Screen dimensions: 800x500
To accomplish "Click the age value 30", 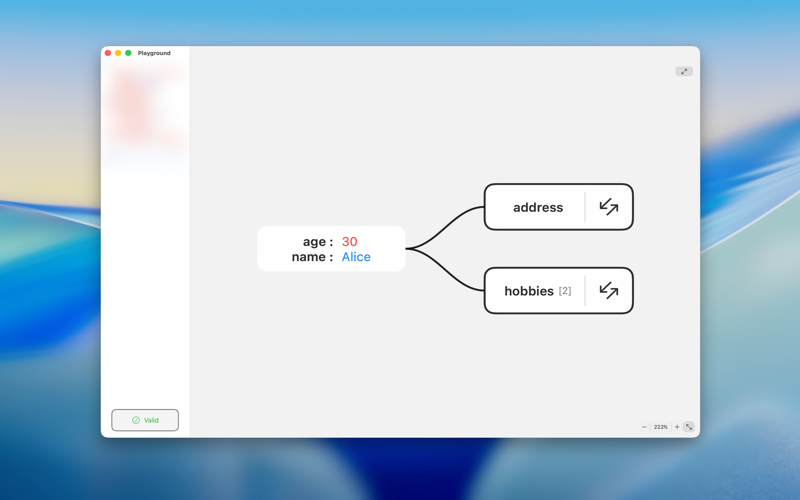I will point(349,242).
